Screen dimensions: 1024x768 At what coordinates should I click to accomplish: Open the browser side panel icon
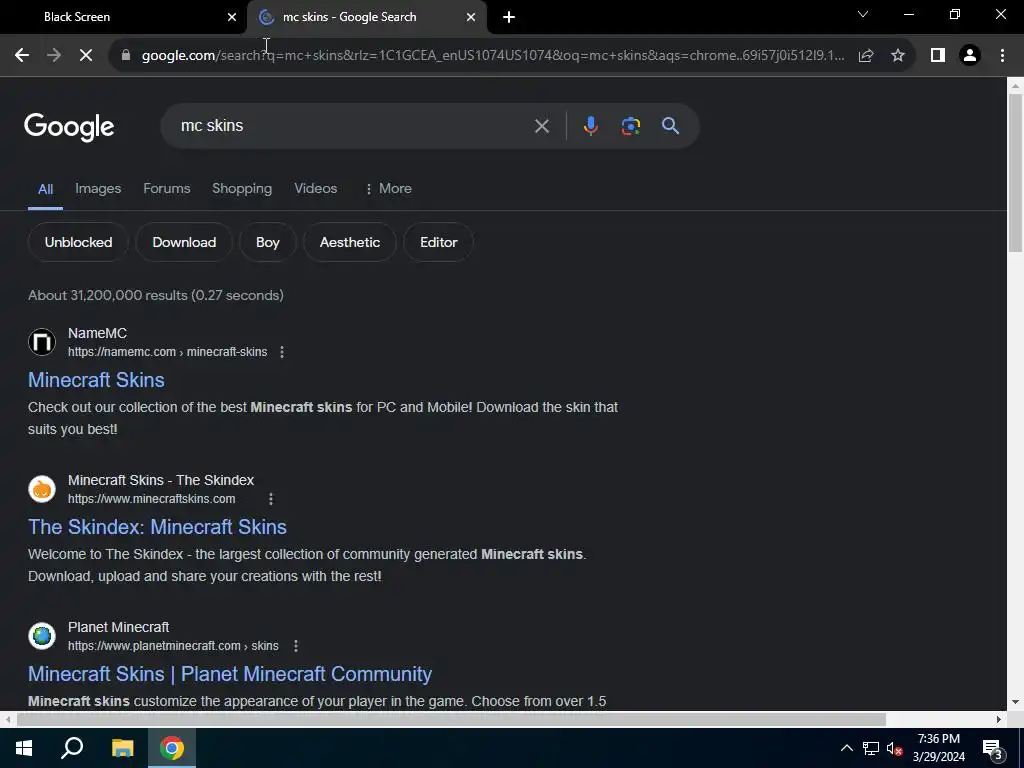[938, 56]
